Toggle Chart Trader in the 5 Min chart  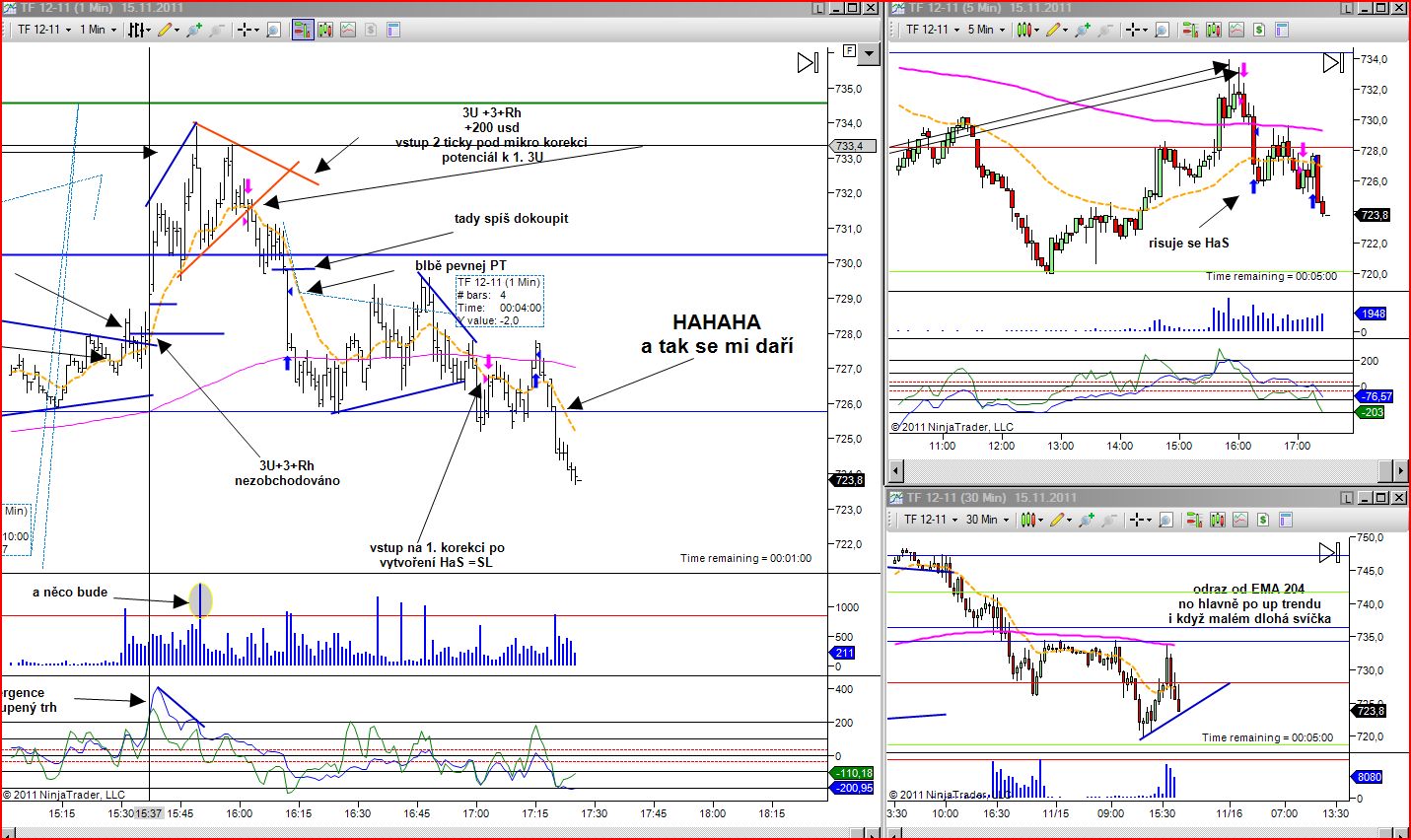1191,30
